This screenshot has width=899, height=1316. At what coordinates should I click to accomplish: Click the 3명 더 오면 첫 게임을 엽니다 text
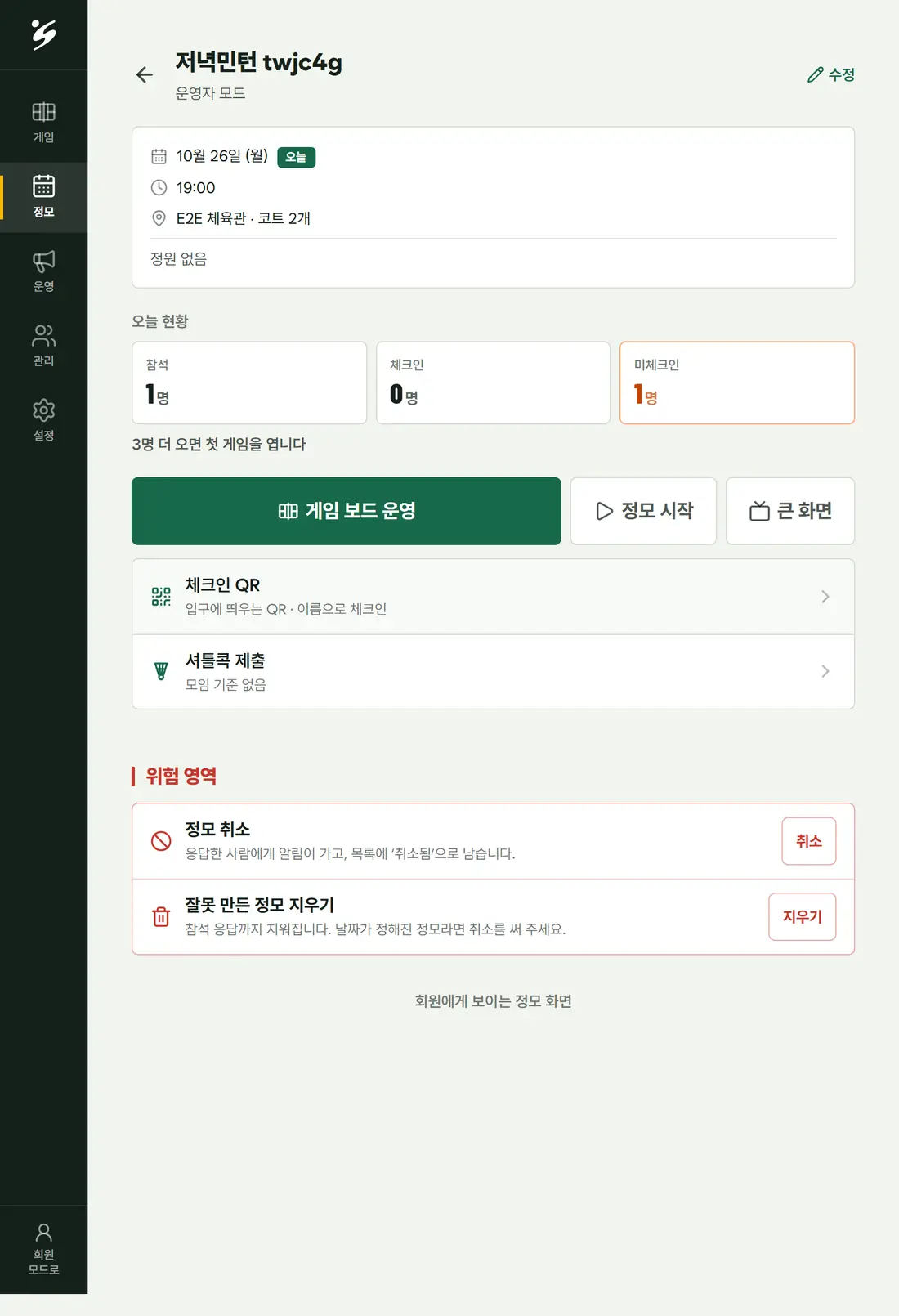click(x=219, y=445)
